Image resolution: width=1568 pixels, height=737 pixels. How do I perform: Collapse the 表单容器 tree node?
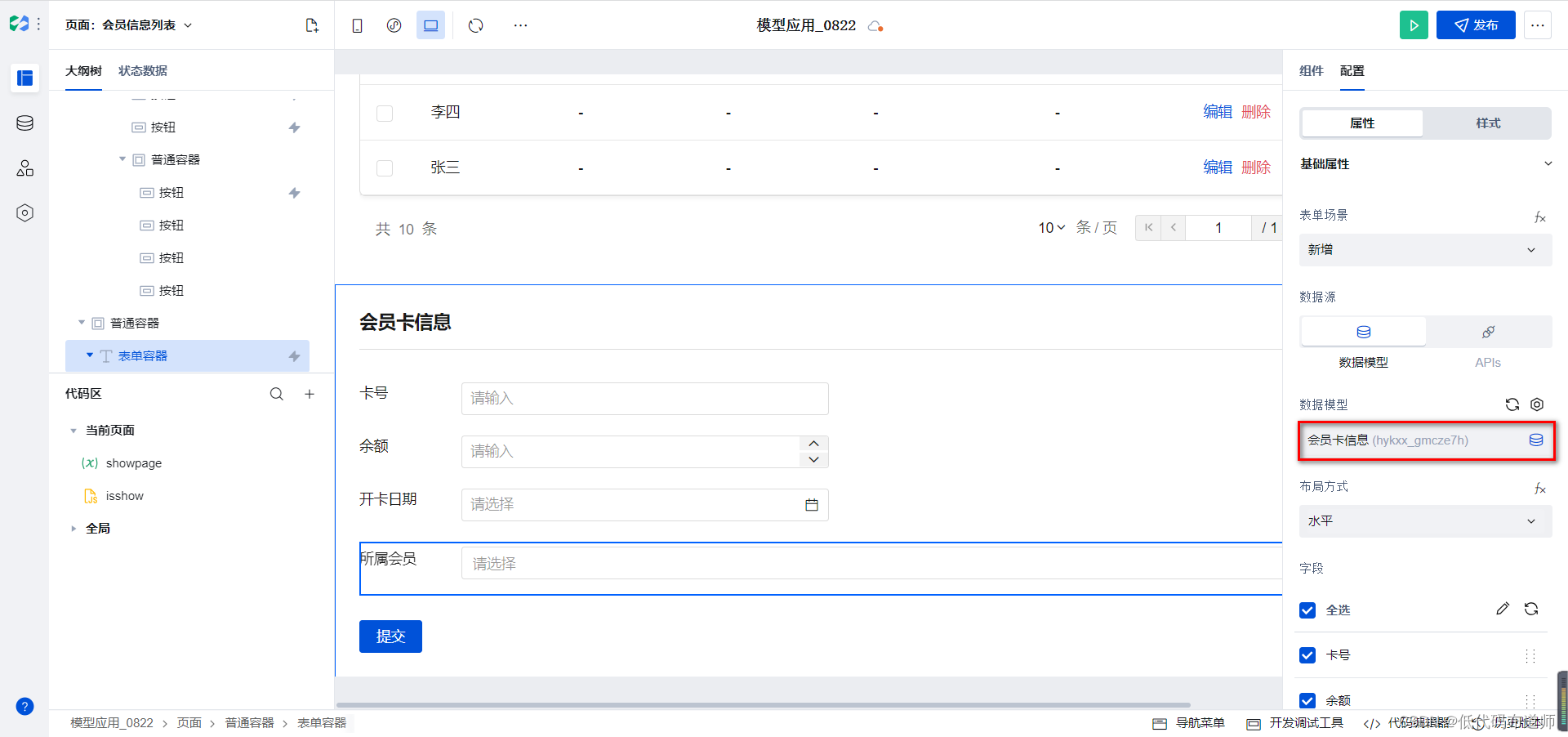click(90, 355)
